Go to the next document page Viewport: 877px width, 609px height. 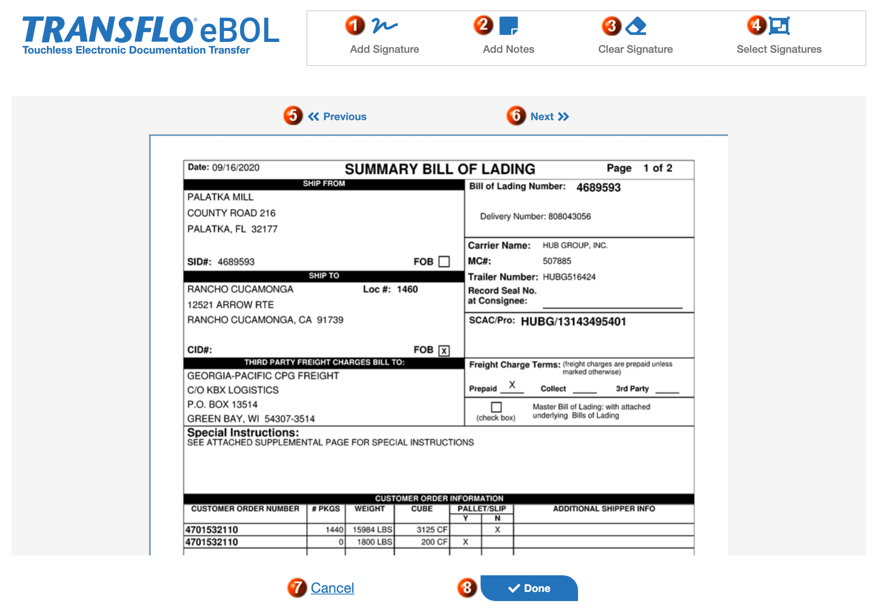549,116
